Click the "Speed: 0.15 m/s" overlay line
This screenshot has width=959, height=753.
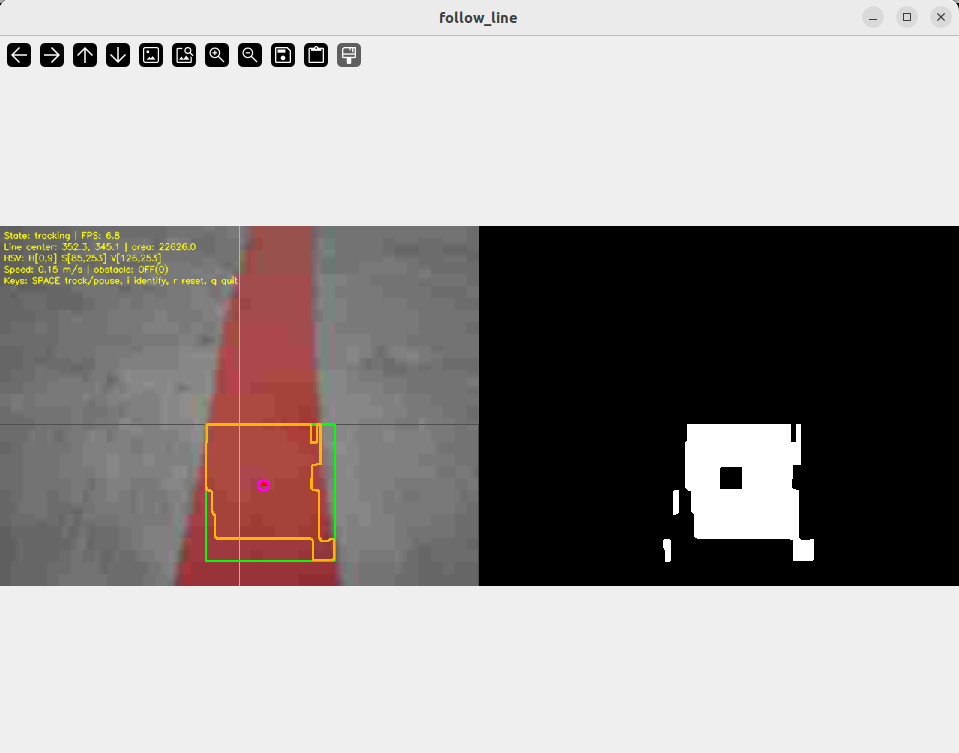click(86, 269)
